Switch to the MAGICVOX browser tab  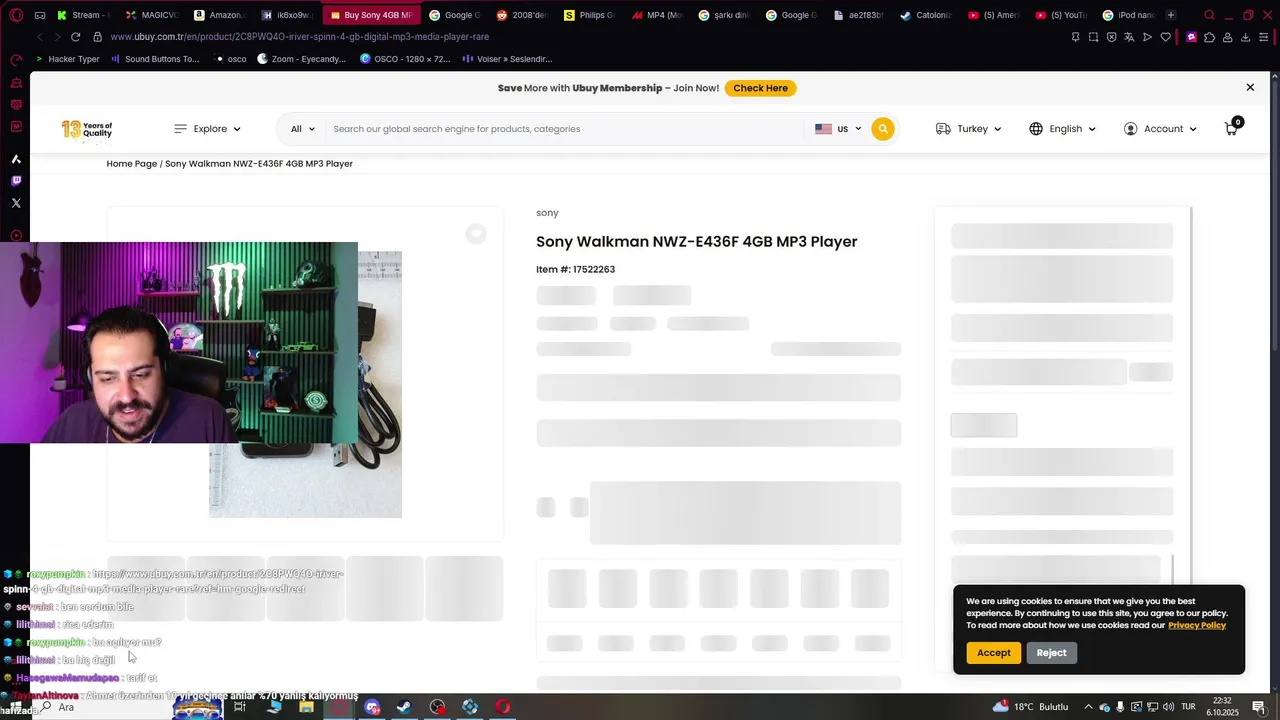pos(153,15)
